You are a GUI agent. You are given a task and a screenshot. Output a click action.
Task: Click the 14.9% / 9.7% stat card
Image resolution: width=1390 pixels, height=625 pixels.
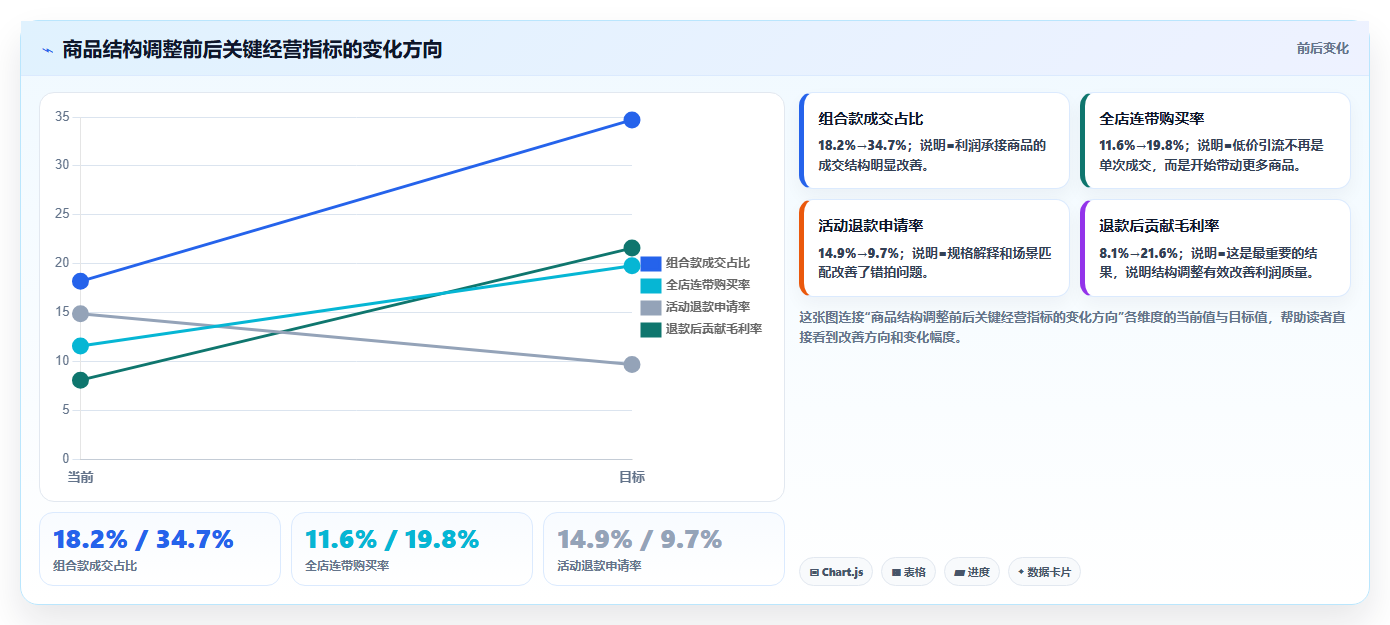tap(664, 549)
